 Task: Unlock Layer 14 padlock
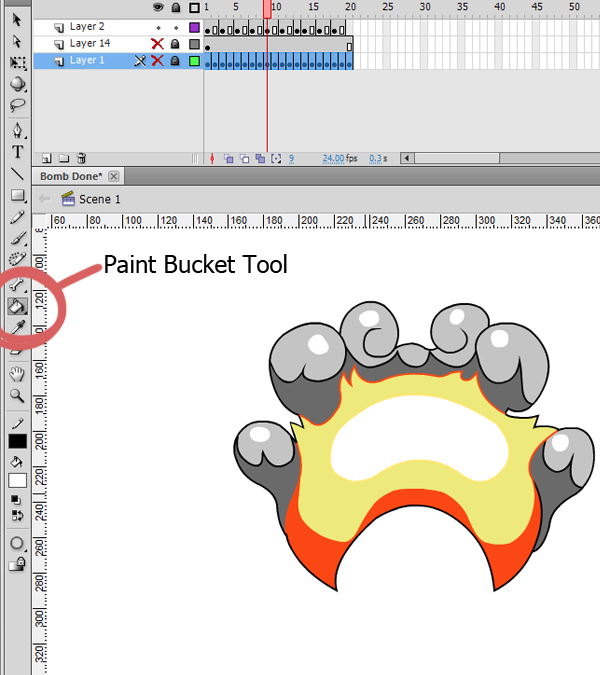(x=175, y=44)
